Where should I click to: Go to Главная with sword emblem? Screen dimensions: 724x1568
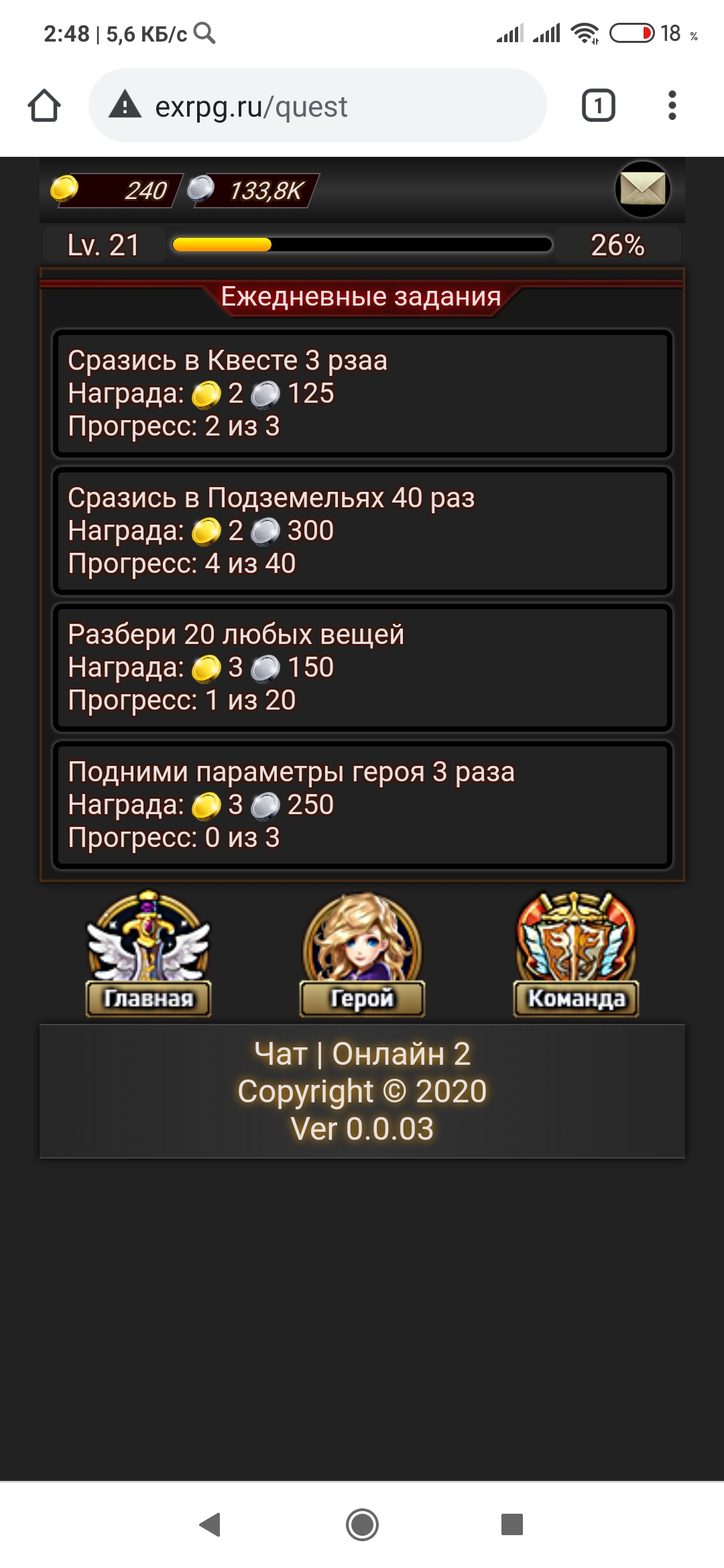[148, 953]
